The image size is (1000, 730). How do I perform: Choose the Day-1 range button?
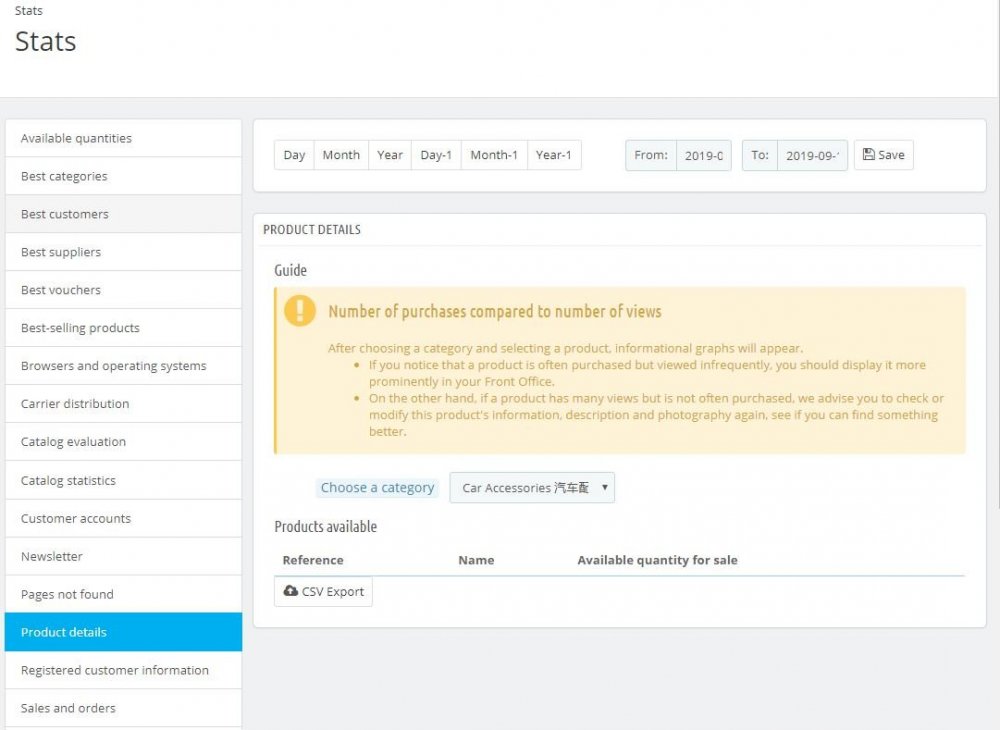tap(436, 155)
